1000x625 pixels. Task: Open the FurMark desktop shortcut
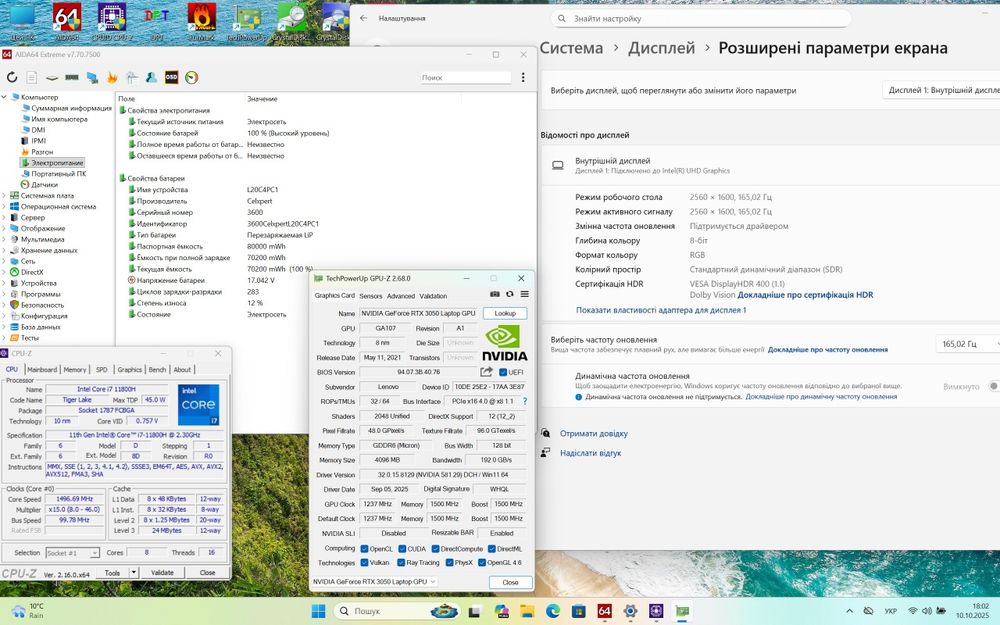click(x=202, y=22)
